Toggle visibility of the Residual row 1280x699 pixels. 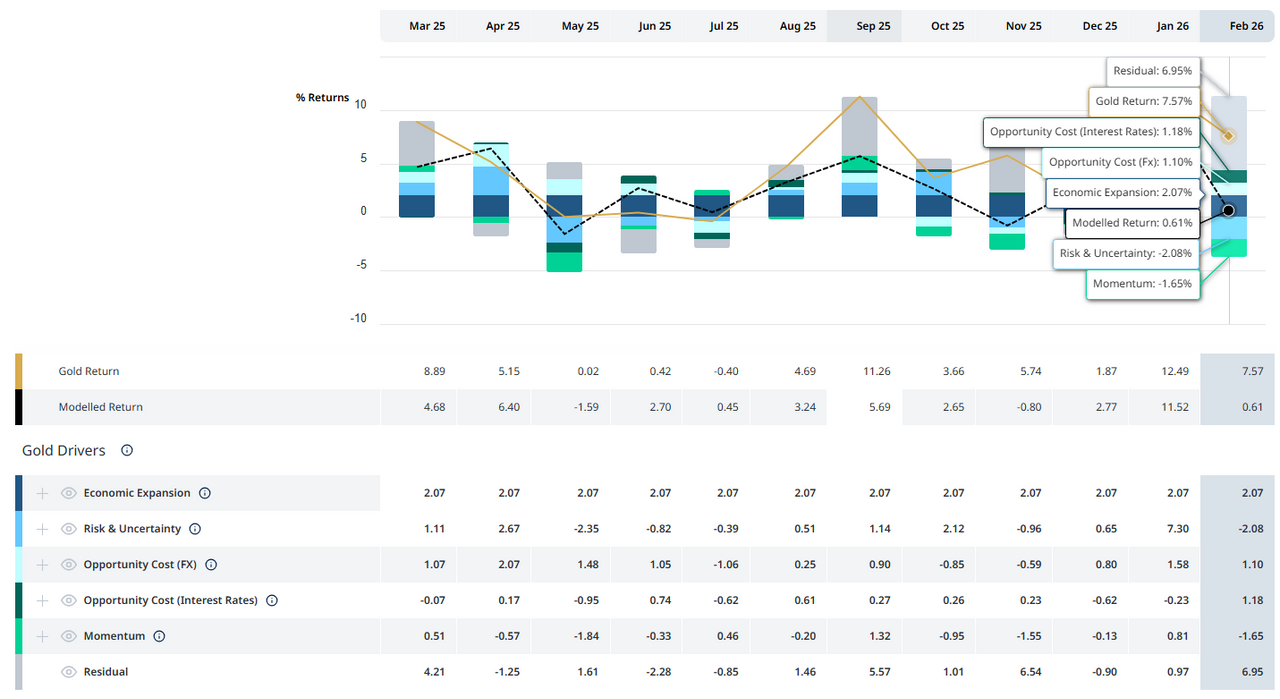tap(69, 672)
